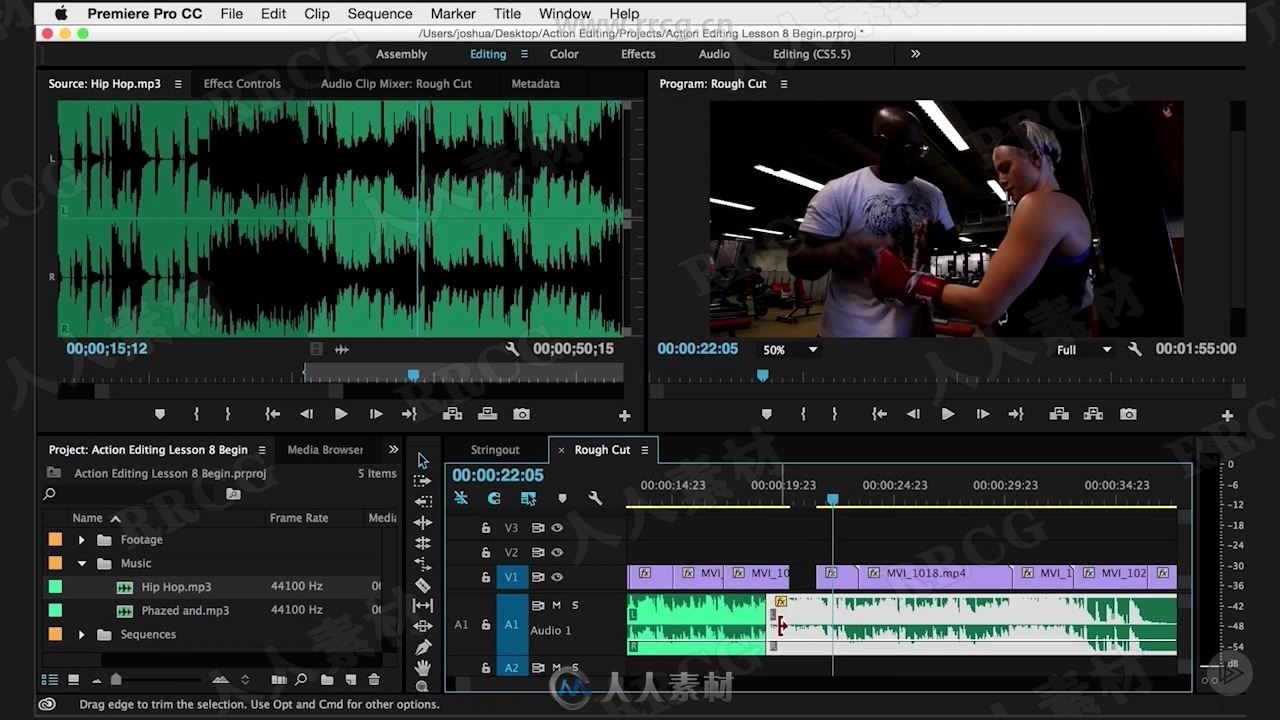Toggle the A1 track lock
This screenshot has width=1280, height=720.
[486, 625]
